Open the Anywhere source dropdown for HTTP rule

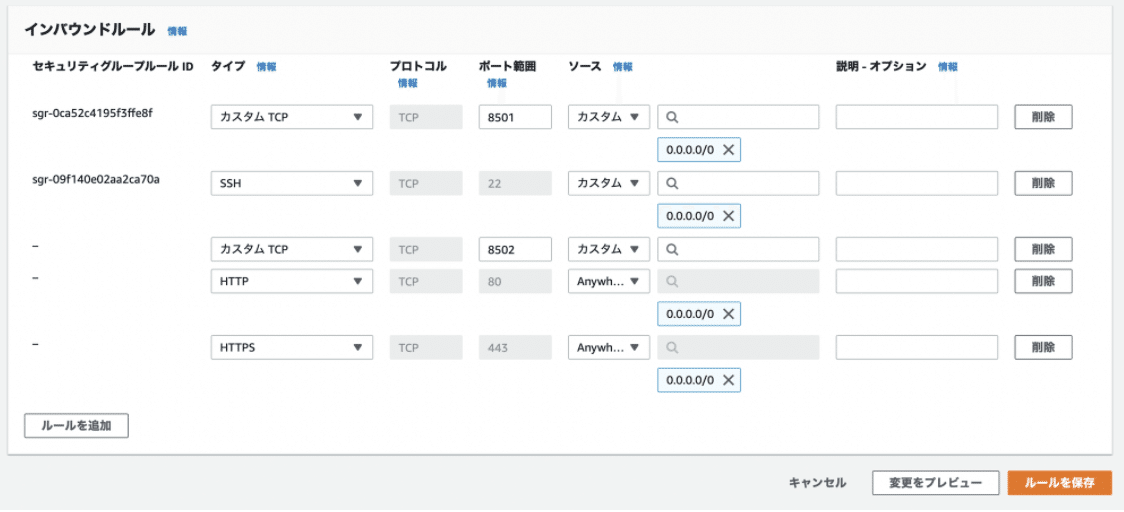point(609,282)
